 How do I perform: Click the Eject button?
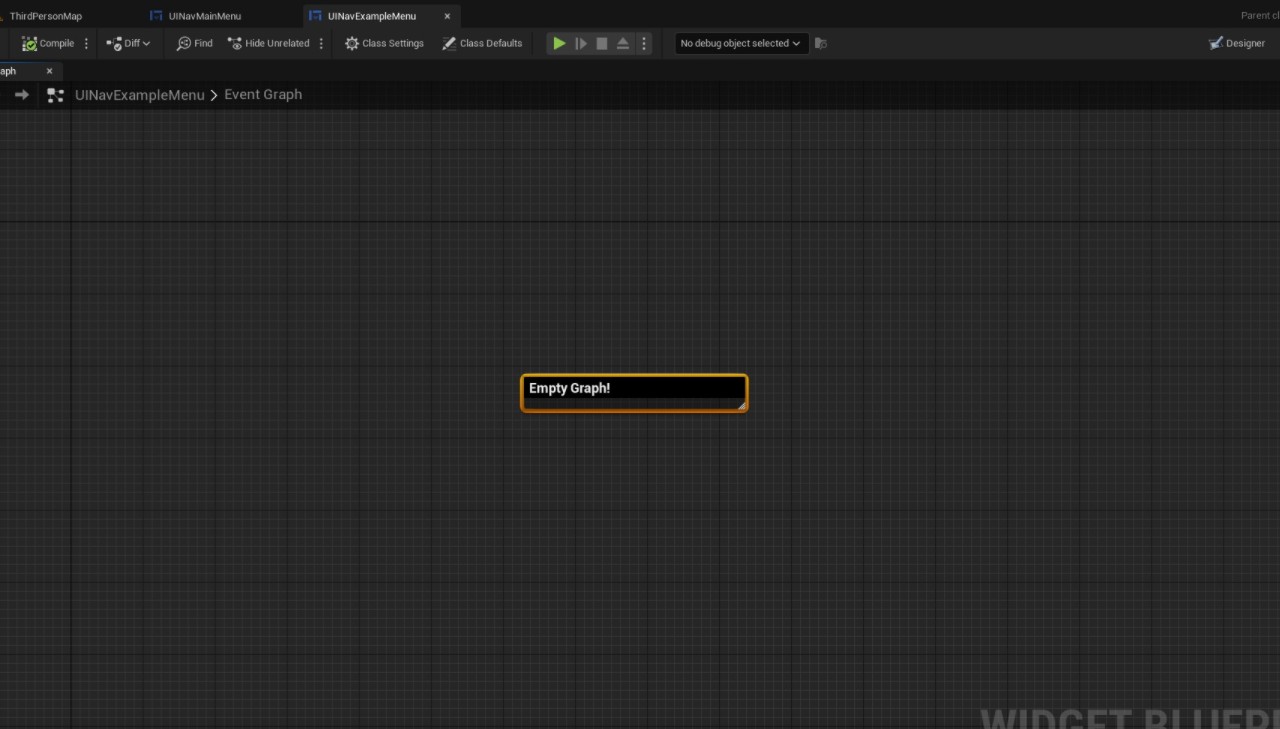coord(623,43)
